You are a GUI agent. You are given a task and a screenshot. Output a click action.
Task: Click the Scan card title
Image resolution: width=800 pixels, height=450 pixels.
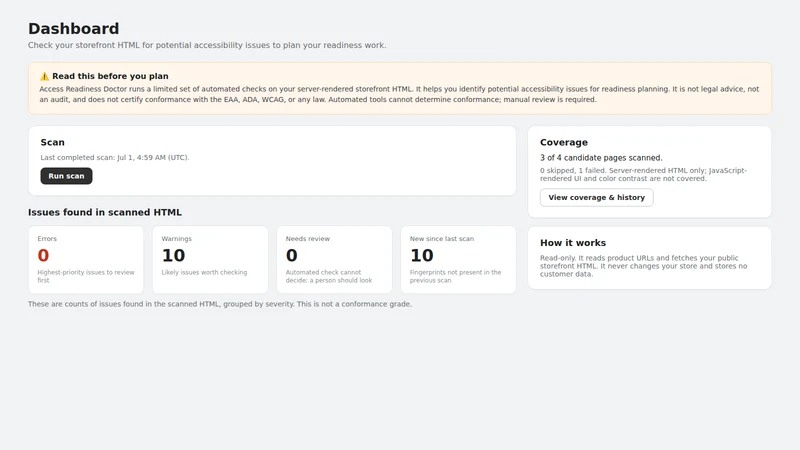[x=53, y=142]
